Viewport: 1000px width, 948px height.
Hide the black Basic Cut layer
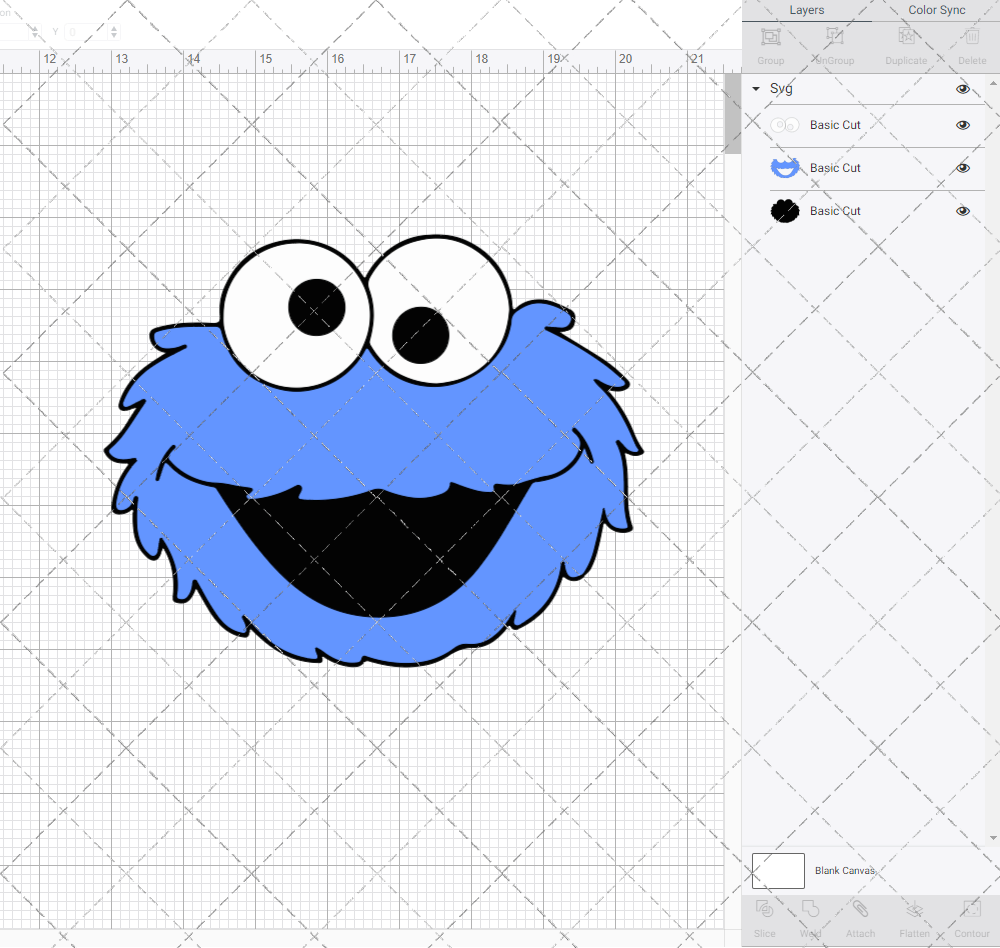963,211
